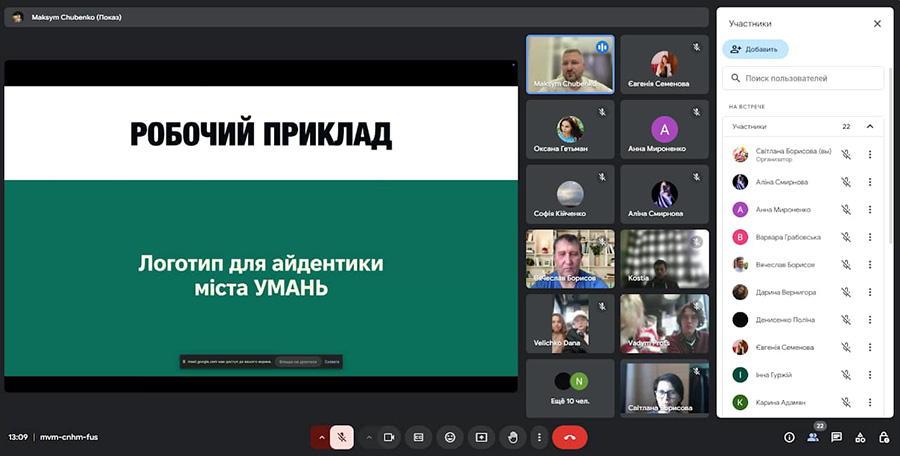900x456 pixels.
Task: Click participants count 22 in header
Action: [846, 126]
